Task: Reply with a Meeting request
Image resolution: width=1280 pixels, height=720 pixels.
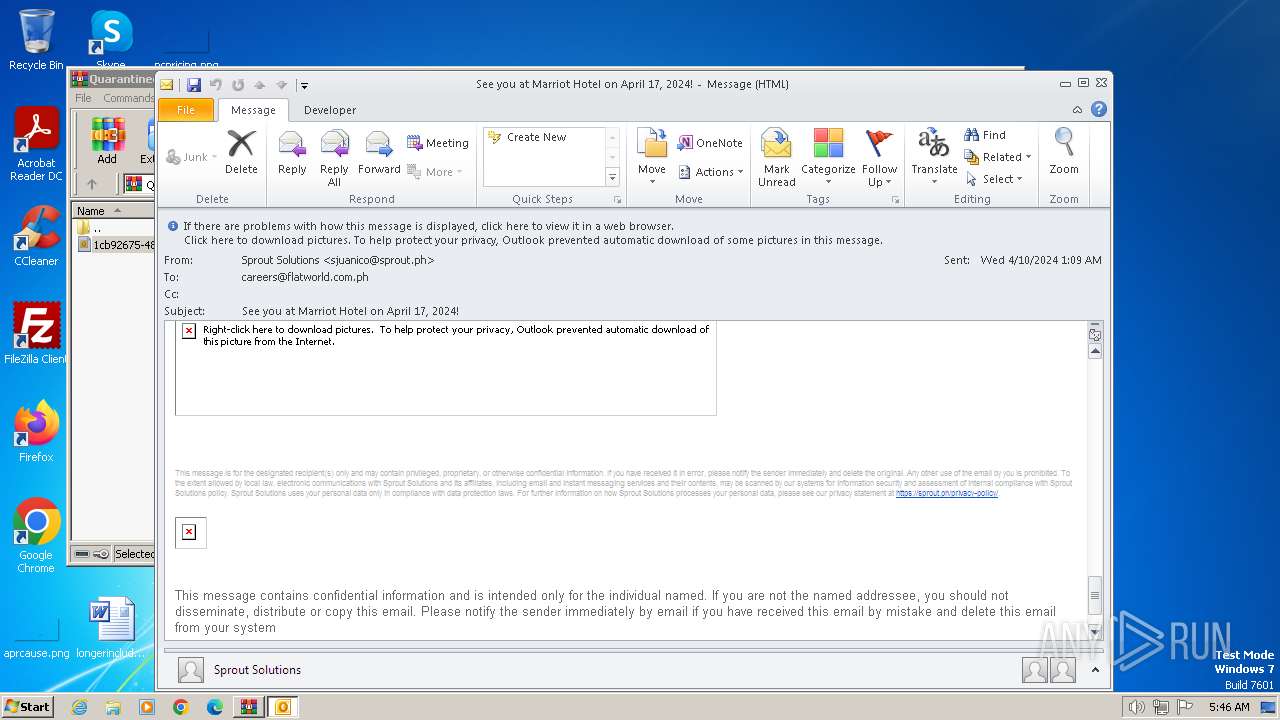Action: click(x=438, y=143)
